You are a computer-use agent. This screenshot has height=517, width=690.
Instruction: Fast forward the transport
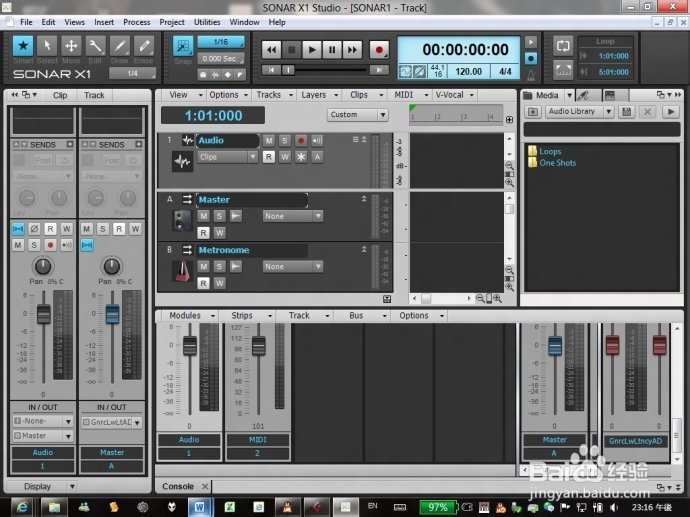pos(352,50)
